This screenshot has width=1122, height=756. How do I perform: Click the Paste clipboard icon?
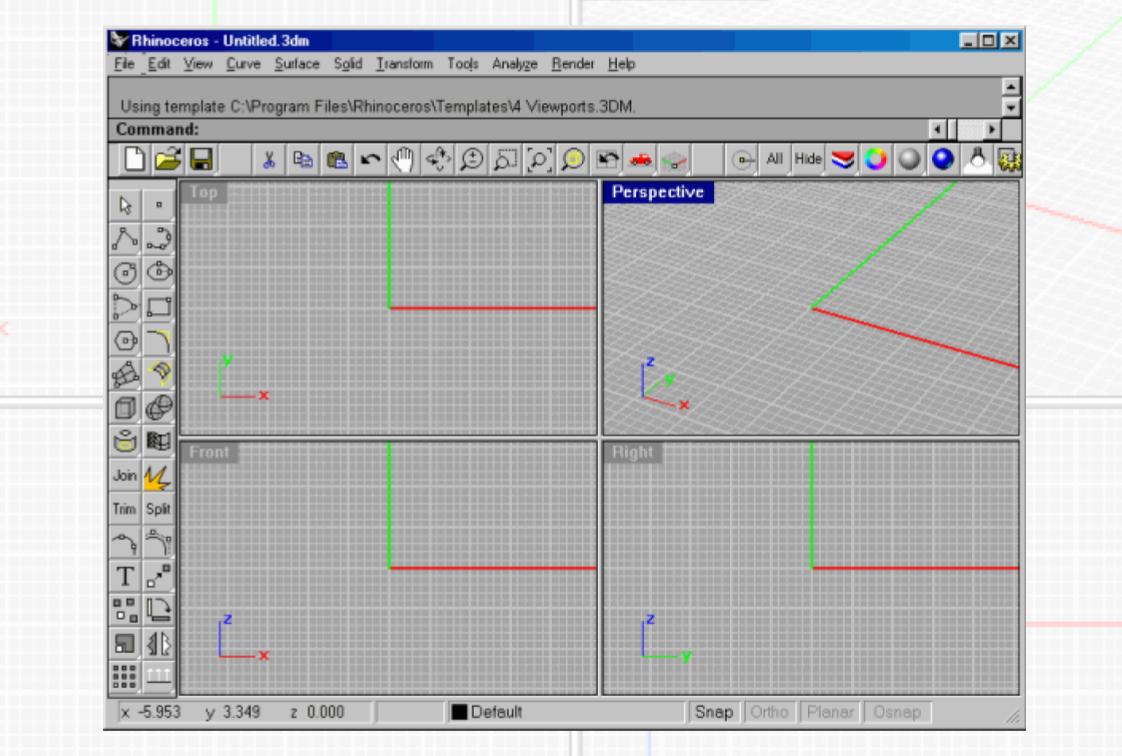(336, 159)
